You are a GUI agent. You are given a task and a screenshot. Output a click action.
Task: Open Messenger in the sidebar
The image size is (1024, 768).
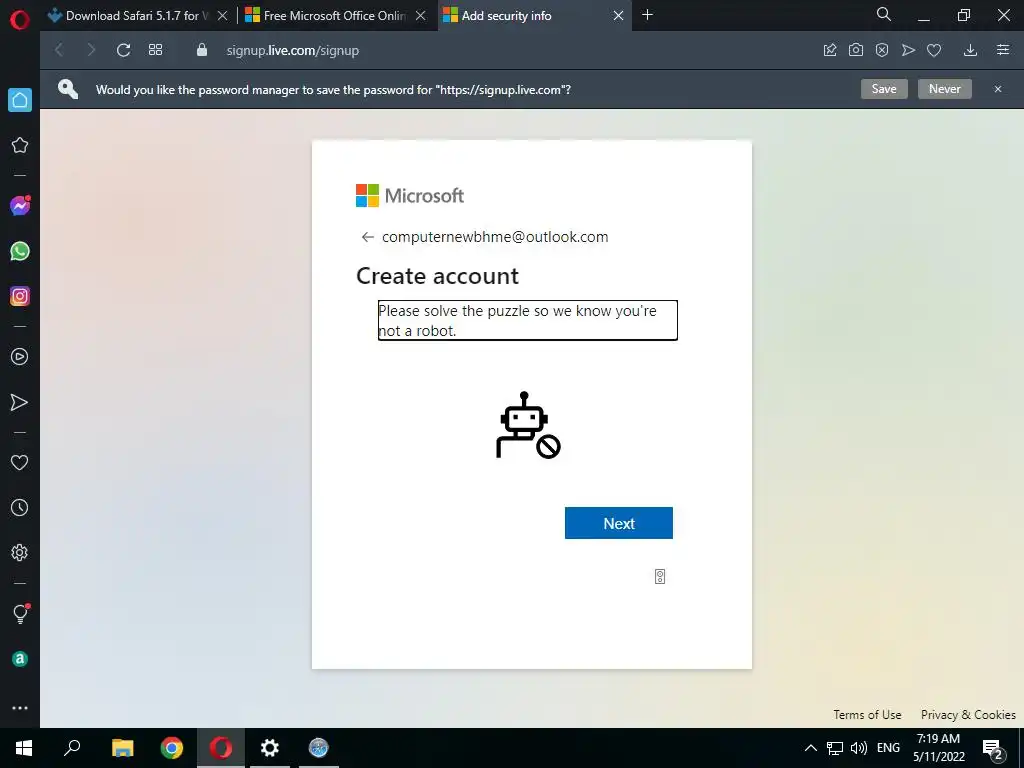pos(20,206)
